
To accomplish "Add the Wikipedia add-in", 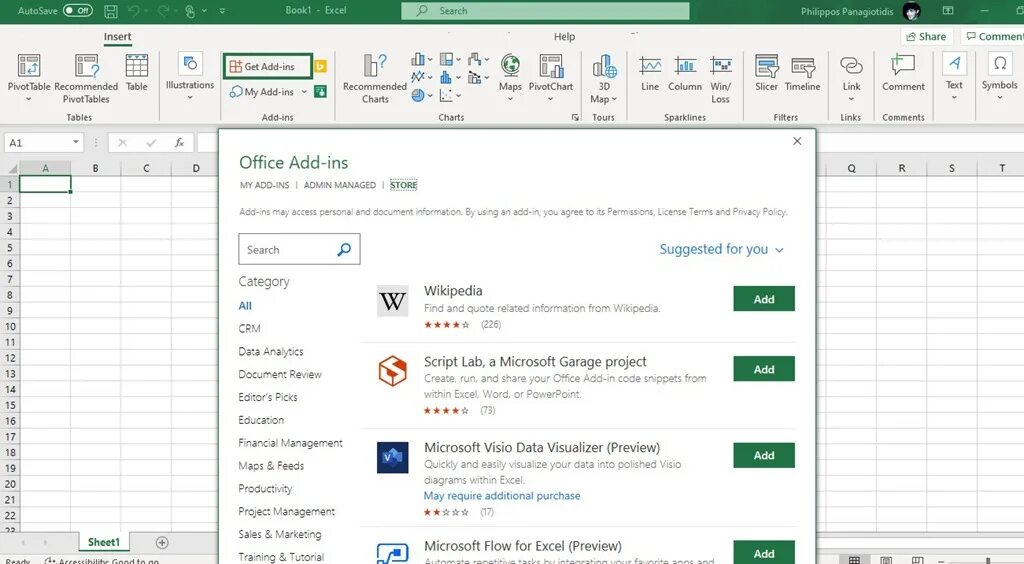I will [764, 299].
